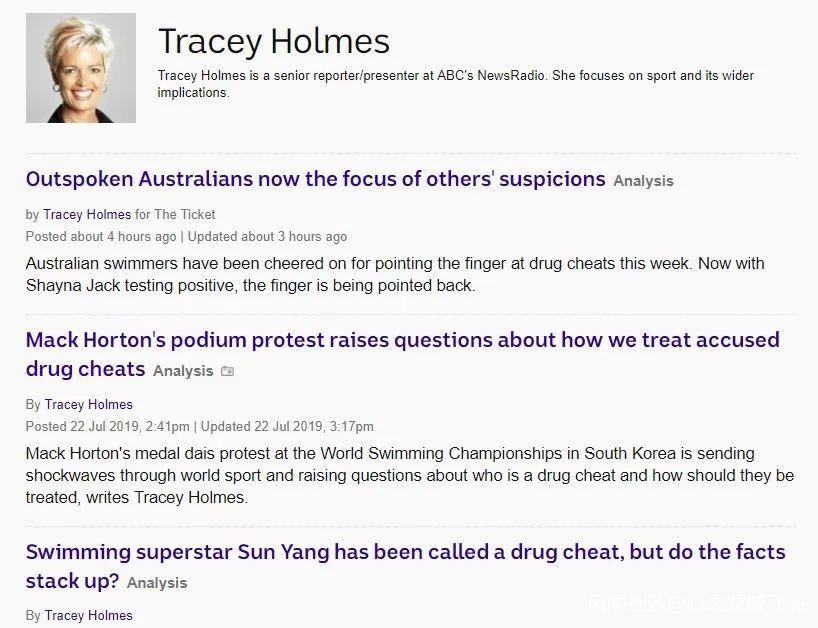The height and width of the screenshot is (628, 818).
Task: Click the 'Updated about 3 hours ago' text
Action: coord(267,236)
